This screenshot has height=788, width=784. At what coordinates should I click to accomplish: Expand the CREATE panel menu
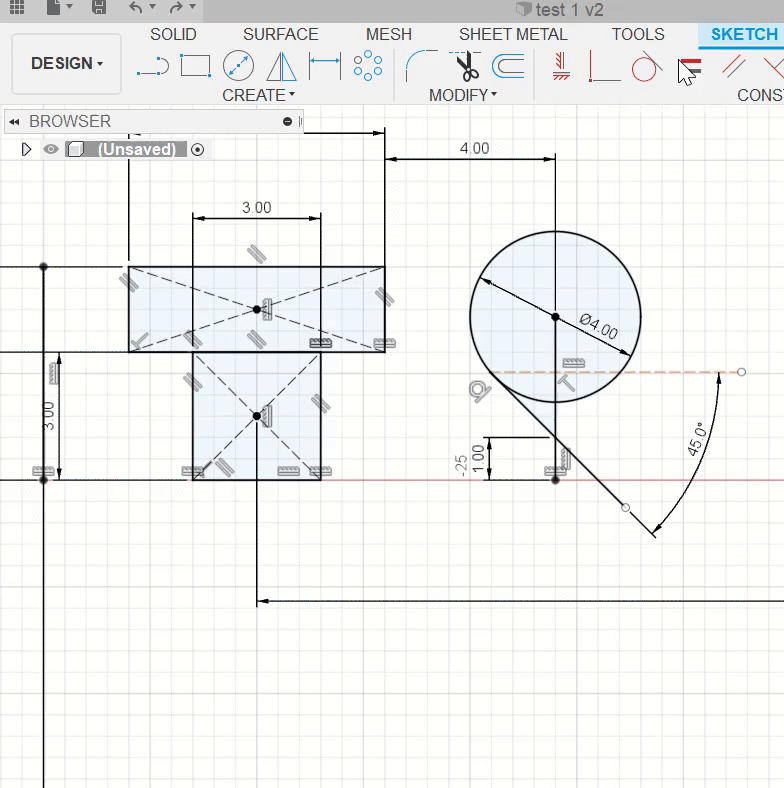(x=258, y=95)
